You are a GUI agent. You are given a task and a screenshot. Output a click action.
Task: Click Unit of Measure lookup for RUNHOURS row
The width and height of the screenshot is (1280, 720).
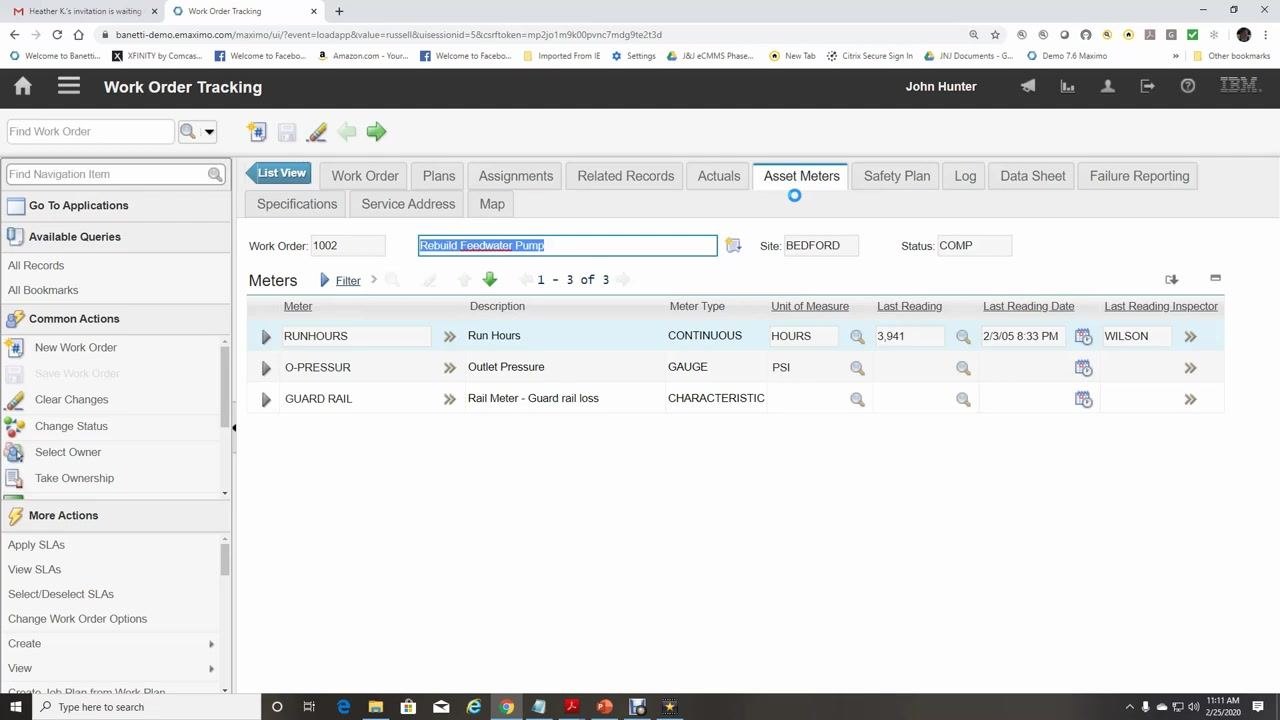[857, 337]
